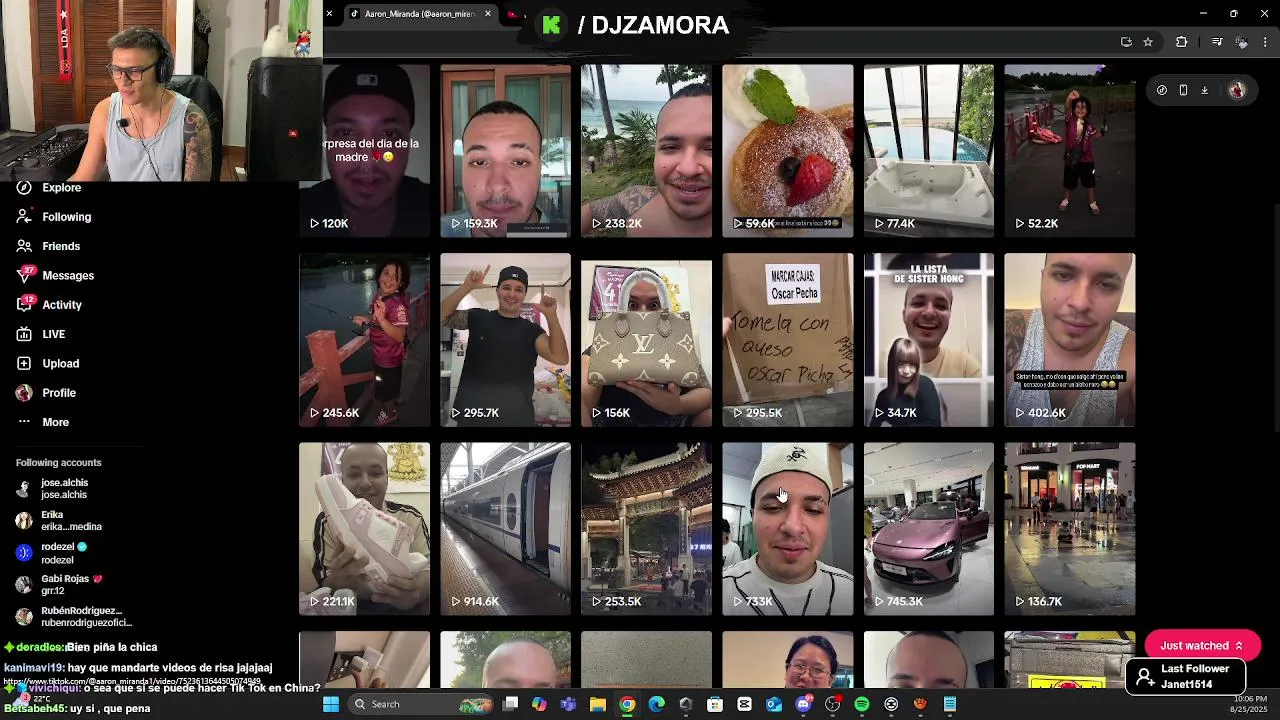
Task: Open the Explore page in sidebar
Action: click(x=48, y=187)
